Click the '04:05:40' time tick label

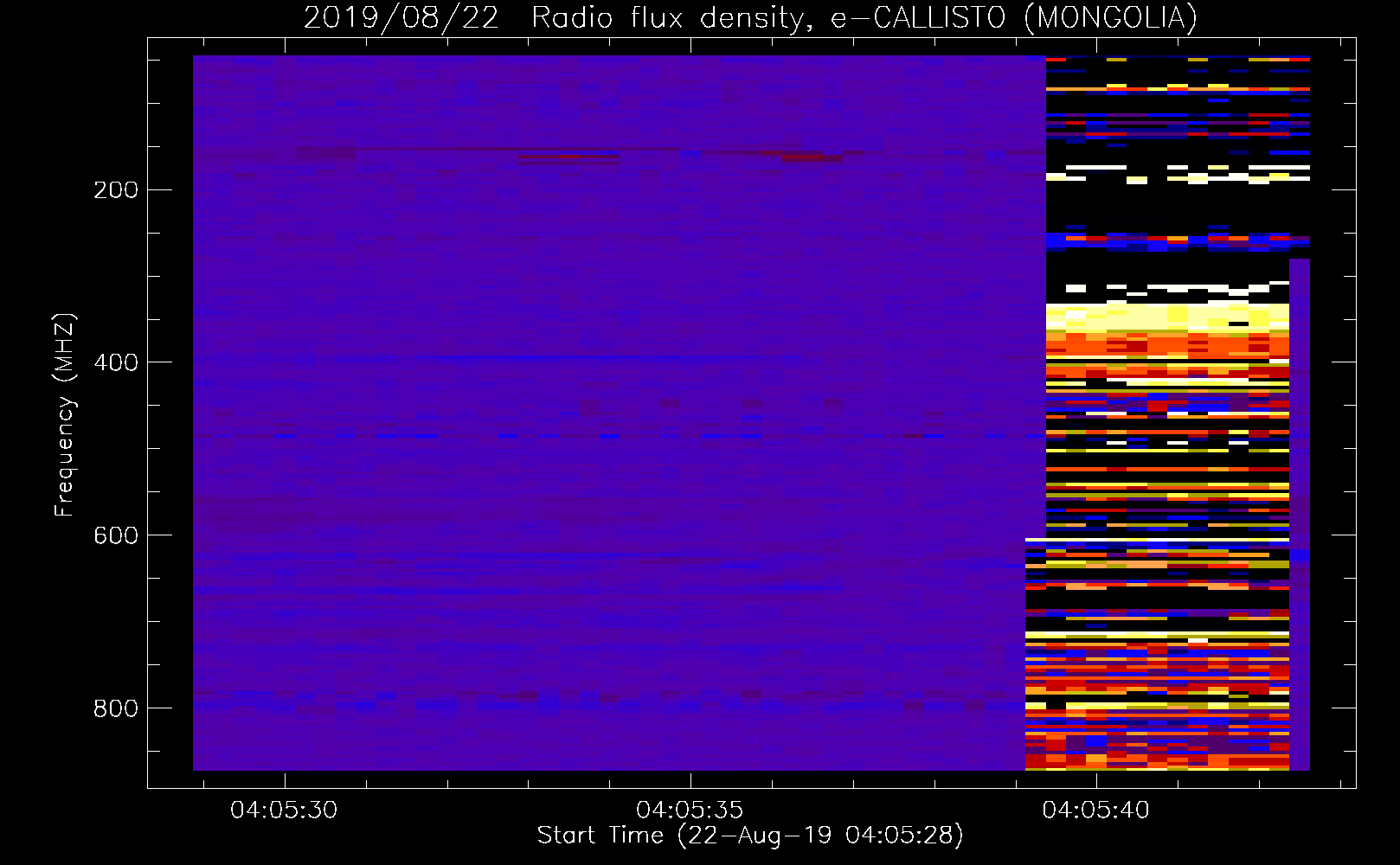point(1095,810)
